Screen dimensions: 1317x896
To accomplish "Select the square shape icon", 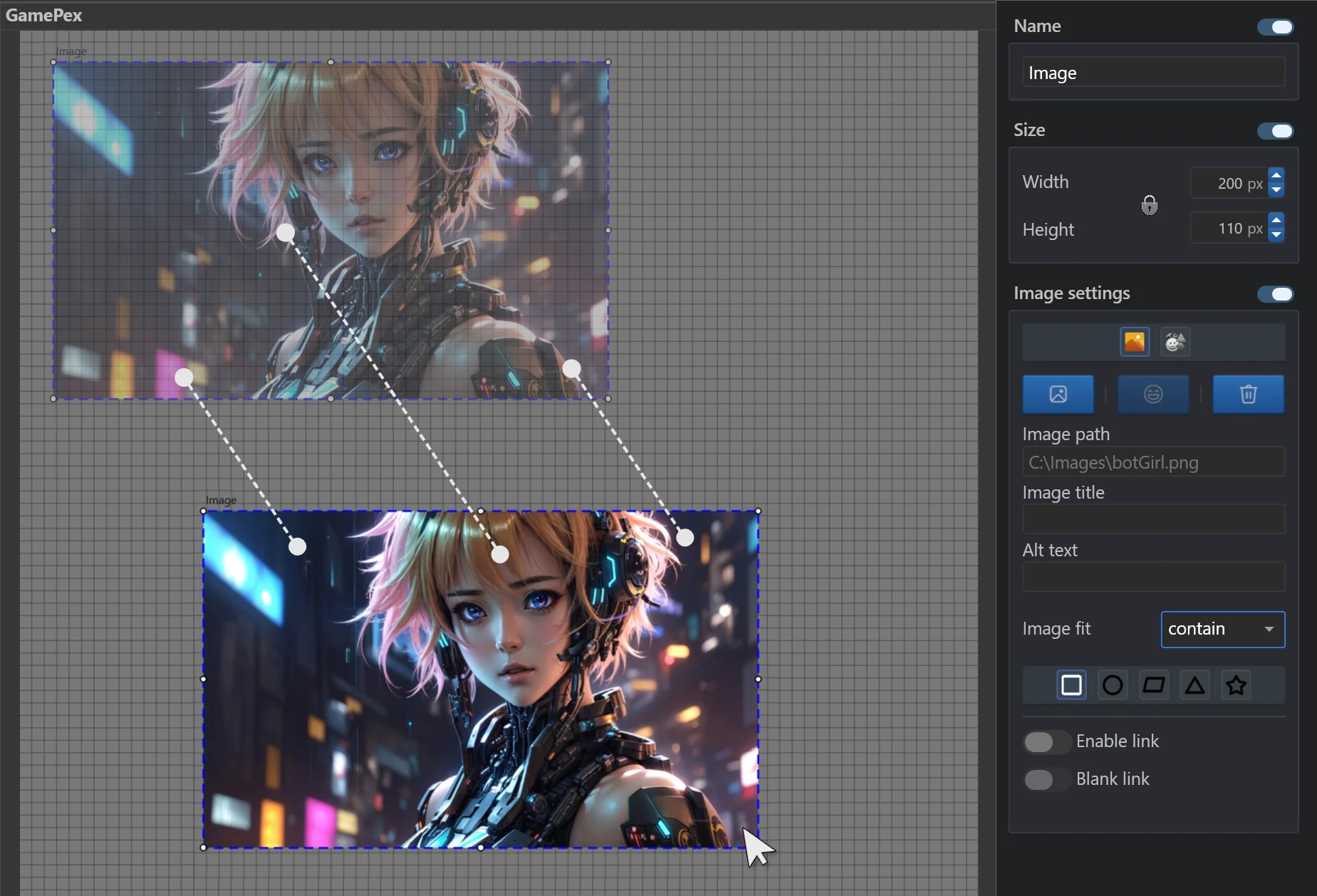I will click(x=1071, y=685).
